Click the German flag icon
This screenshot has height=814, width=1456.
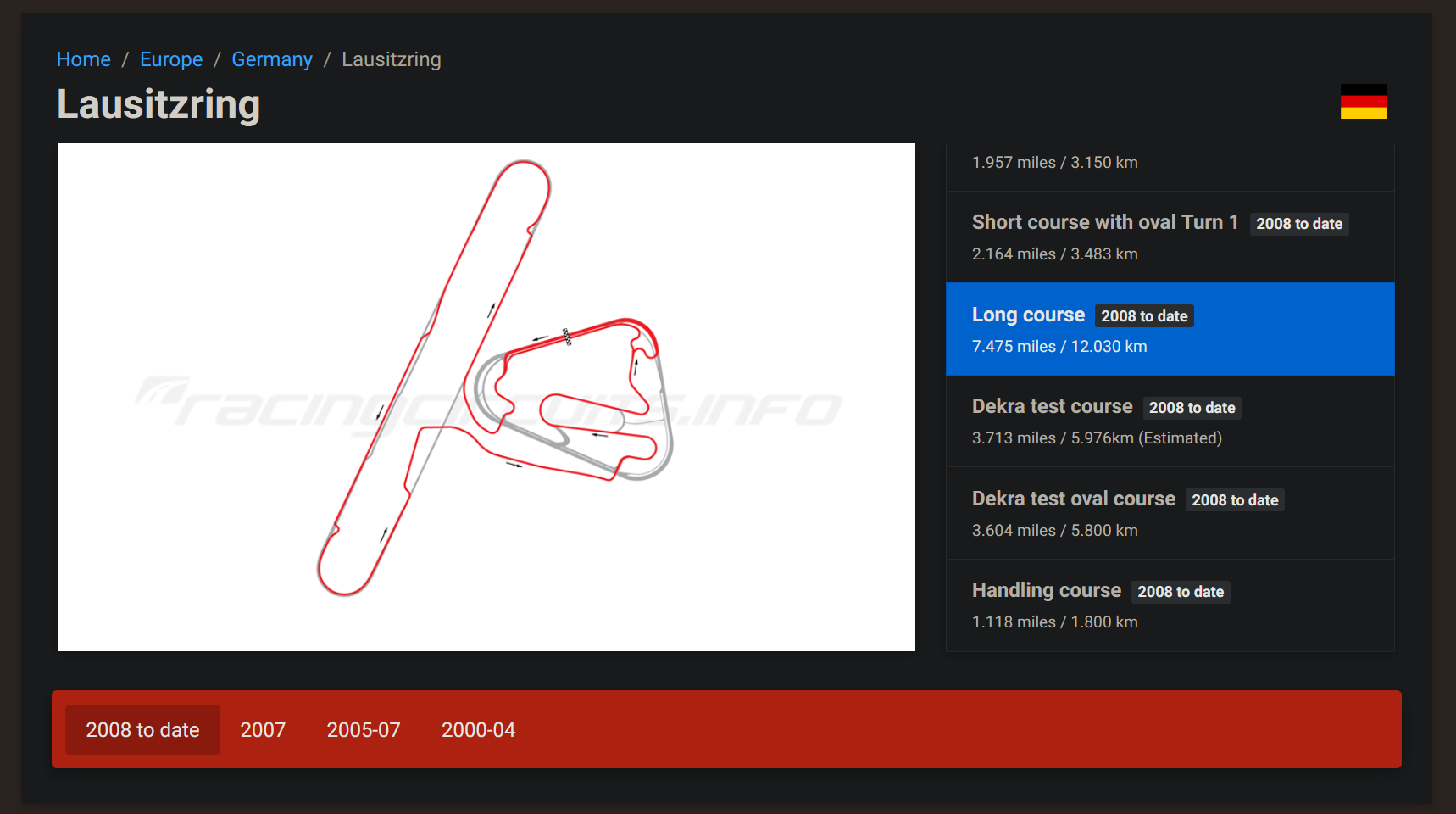1364,102
